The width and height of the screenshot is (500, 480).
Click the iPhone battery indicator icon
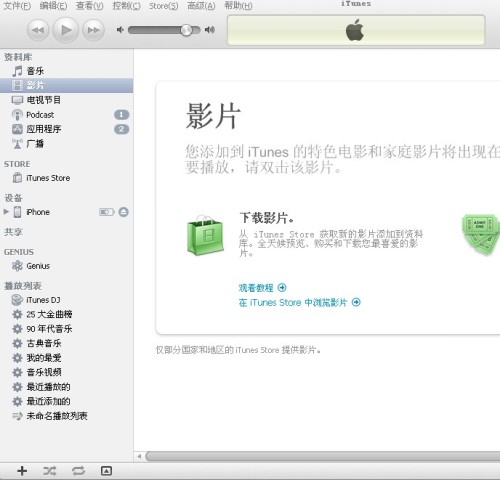[x=106, y=212]
